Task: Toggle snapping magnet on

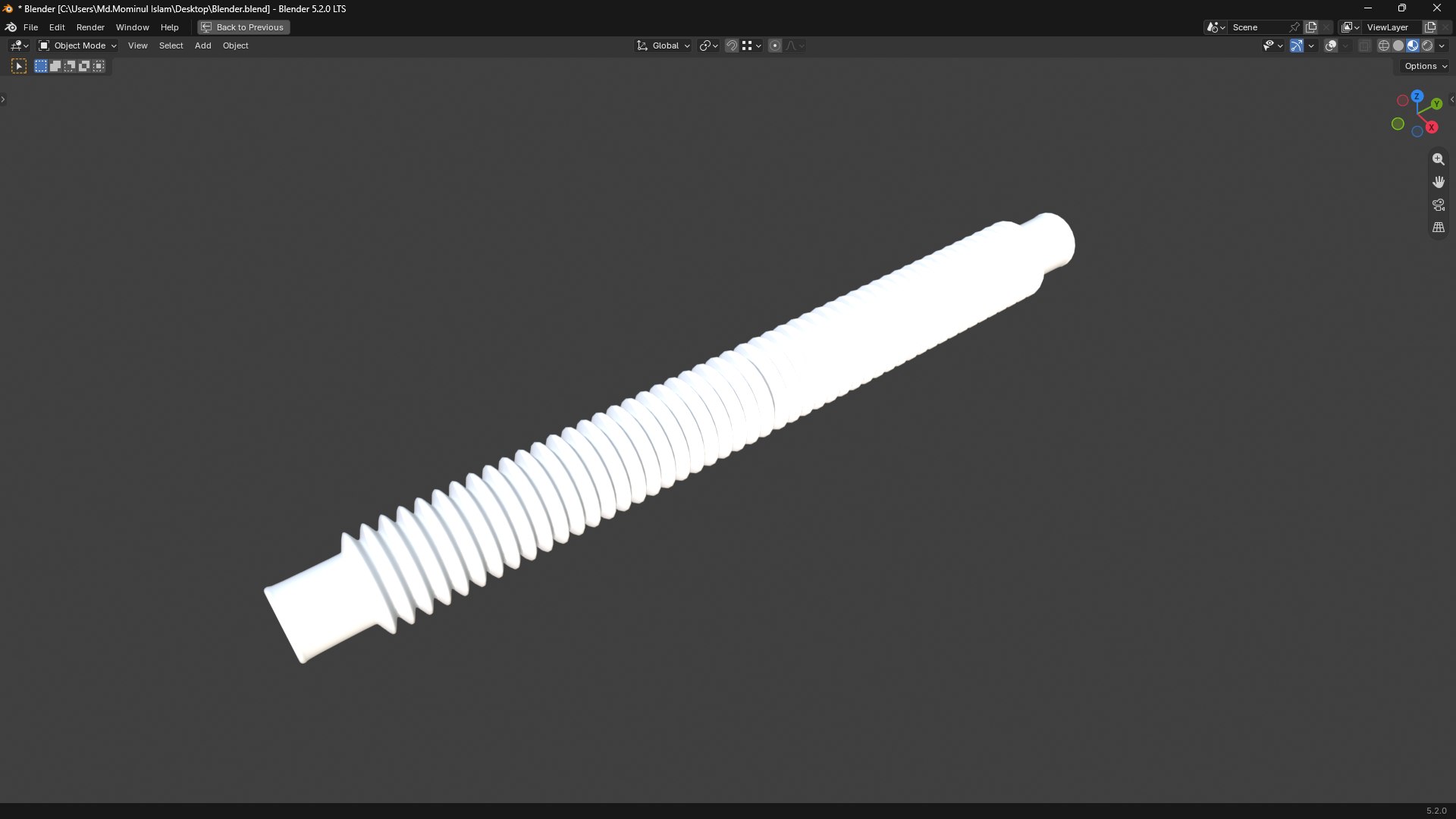Action: (732, 46)
